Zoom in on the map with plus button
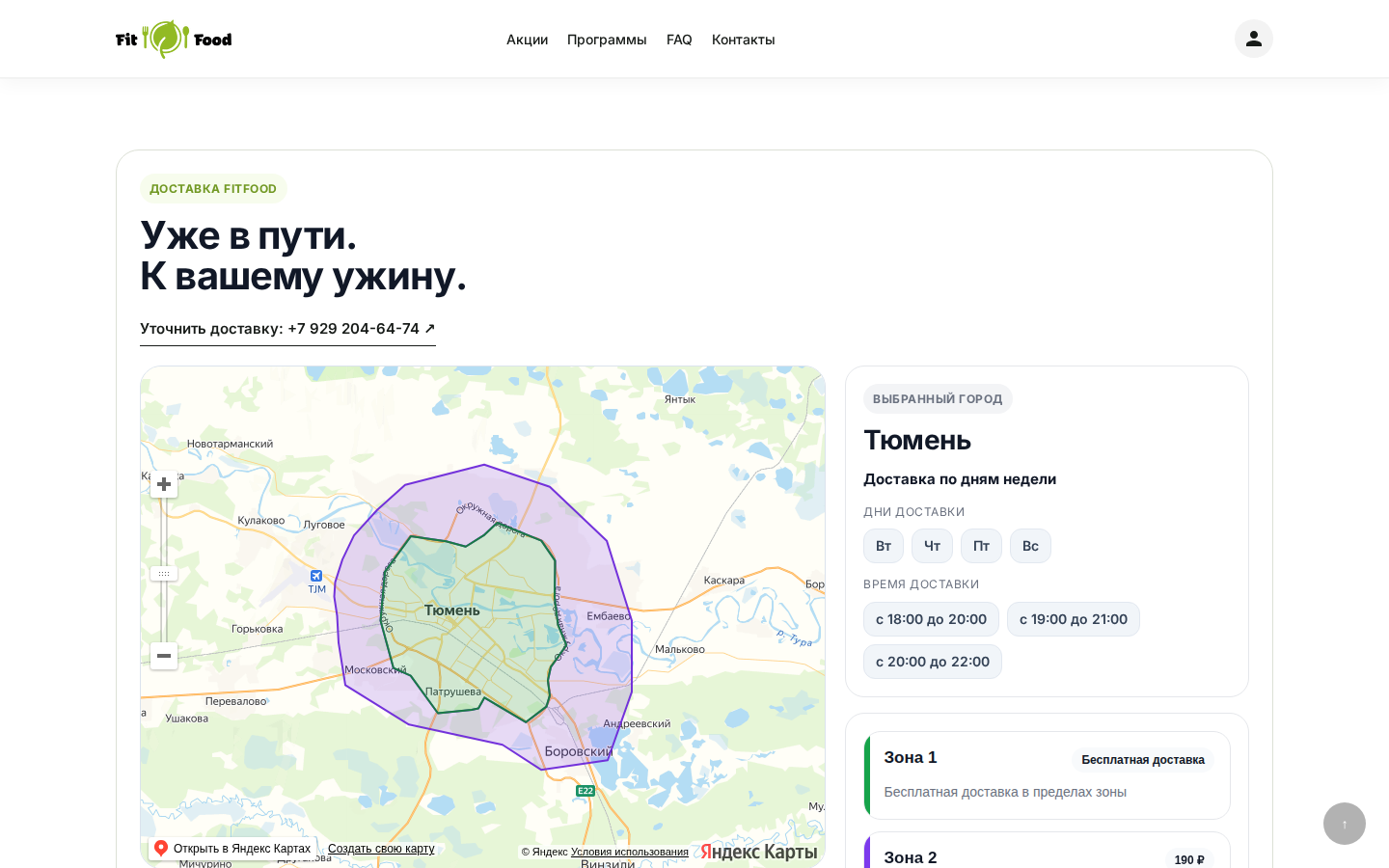1389x868 pixels. coord(164,484)
